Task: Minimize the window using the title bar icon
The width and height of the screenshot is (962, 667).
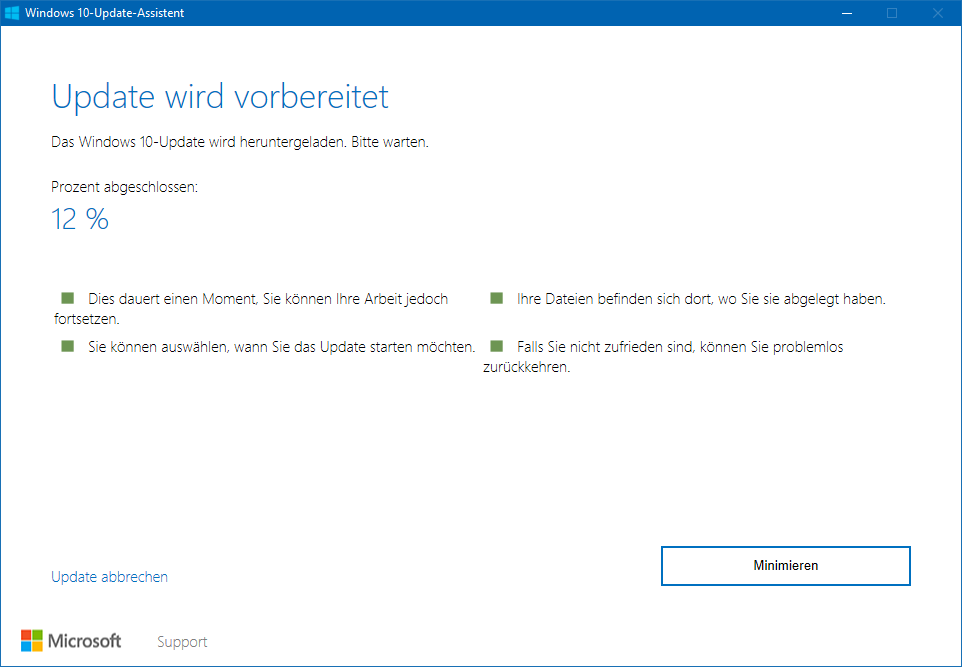Action: coord(846,13)
